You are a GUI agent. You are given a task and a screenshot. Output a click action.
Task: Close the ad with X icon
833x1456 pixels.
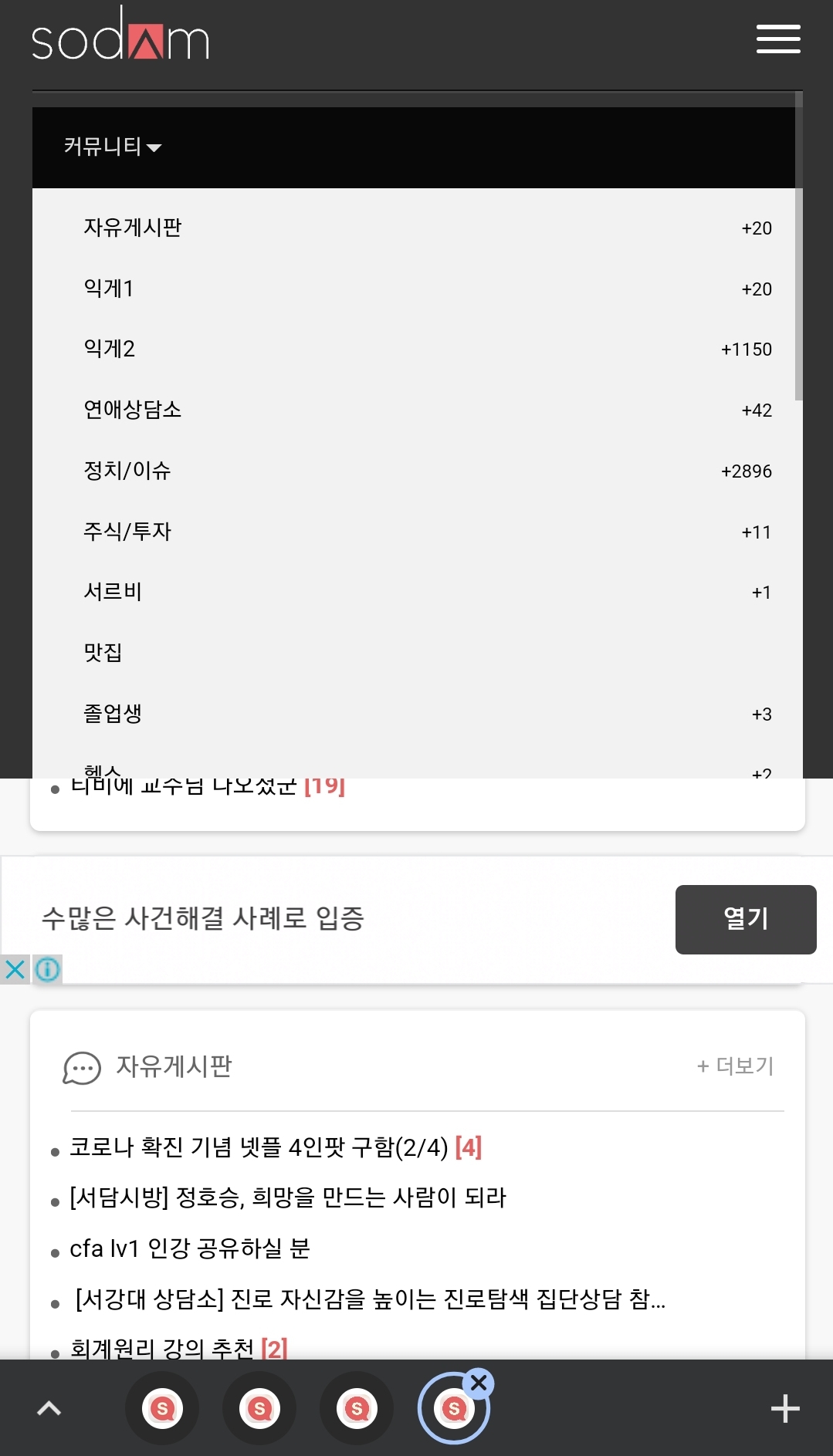tap(15, 969)
